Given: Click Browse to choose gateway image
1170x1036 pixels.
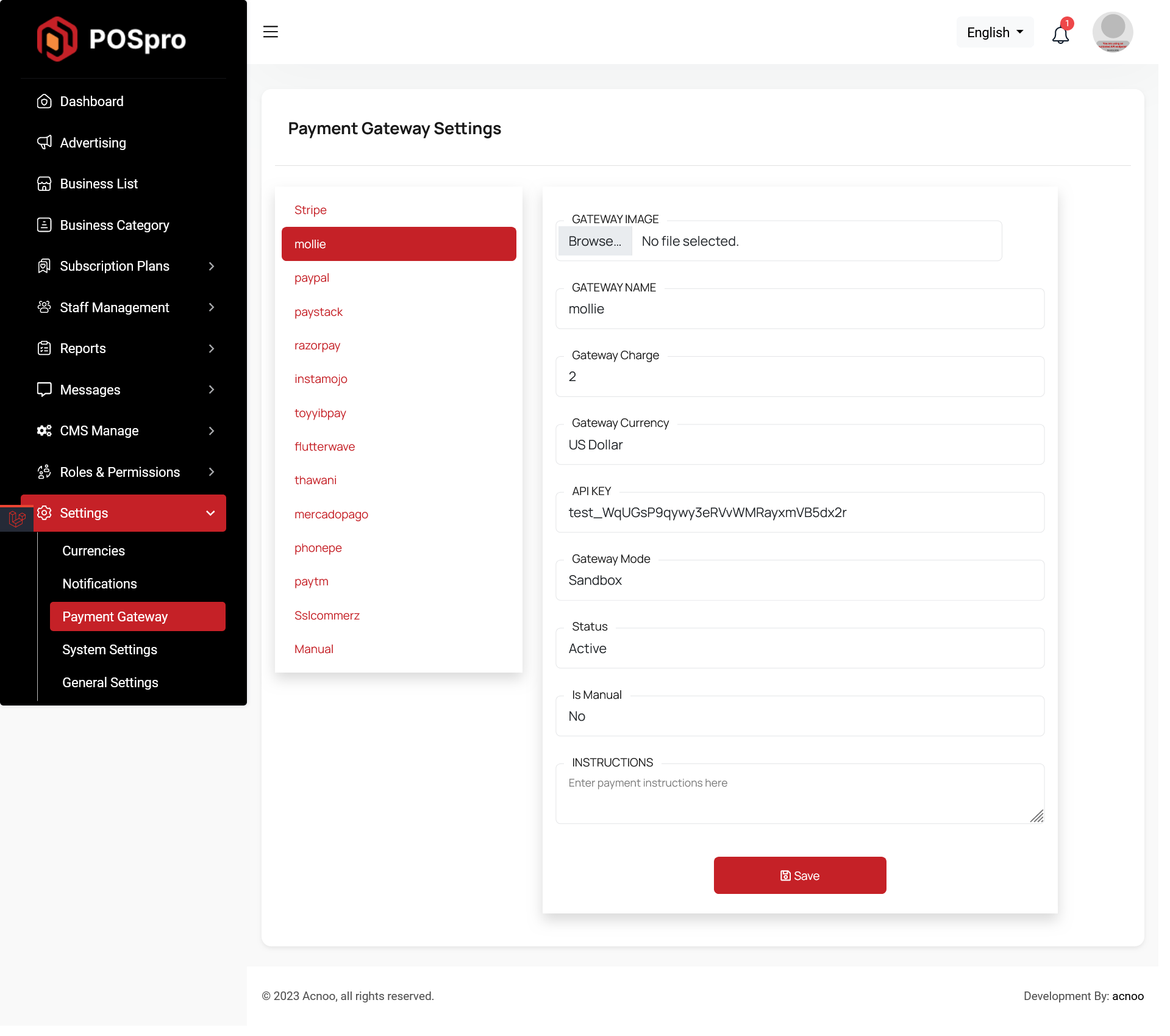Looking at the screenshot, I should (x=594, y=241).
